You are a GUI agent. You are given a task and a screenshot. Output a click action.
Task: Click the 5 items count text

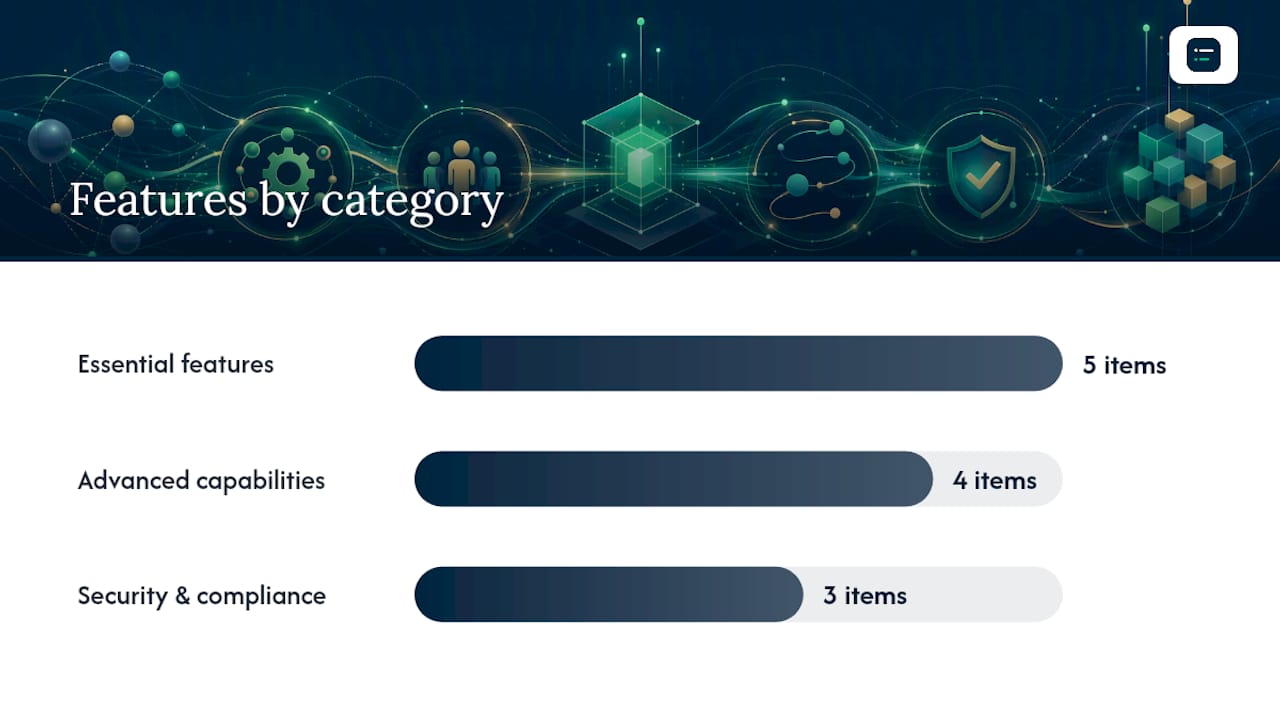tap(1124, 365)
